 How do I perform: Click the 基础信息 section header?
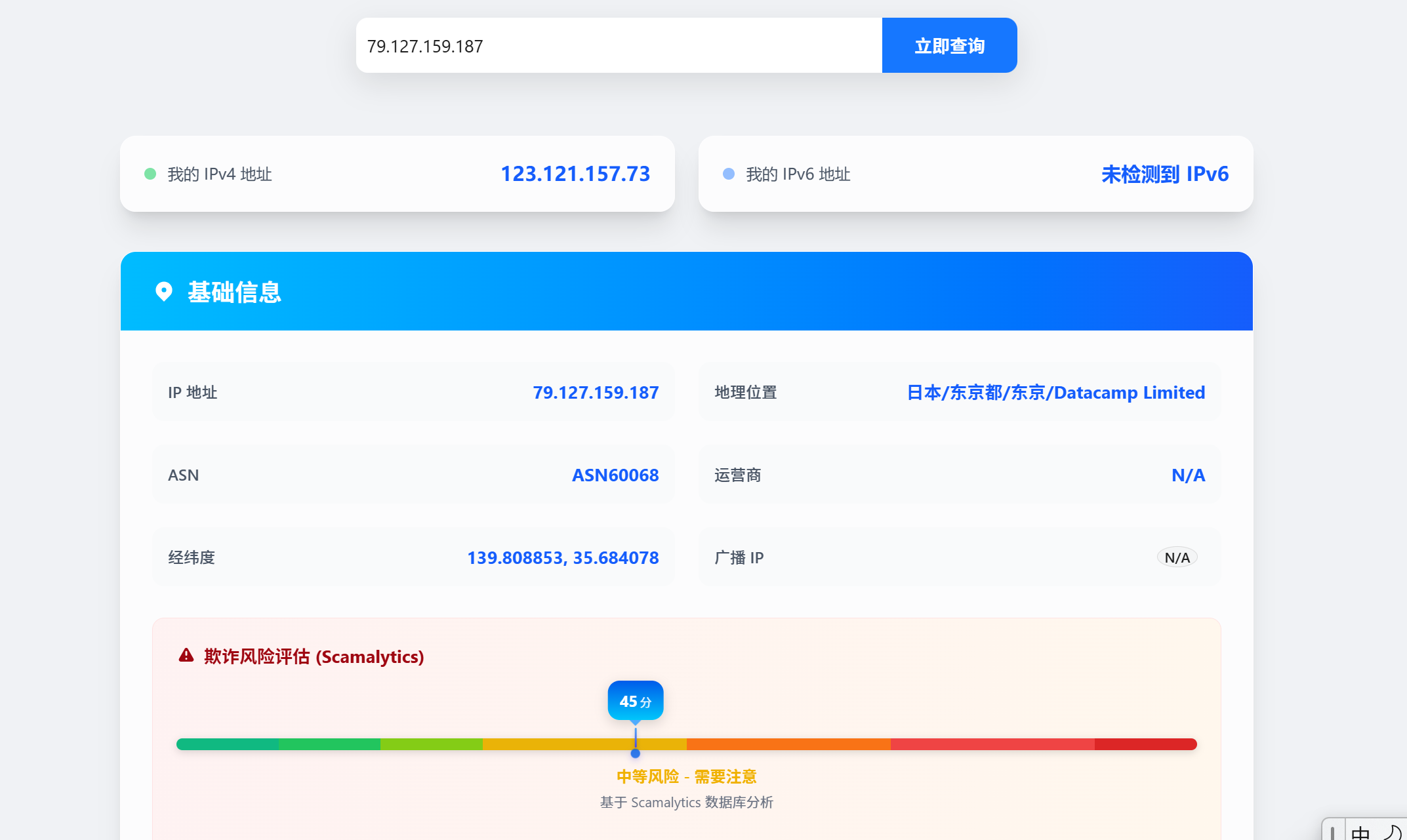coord(234,292)
